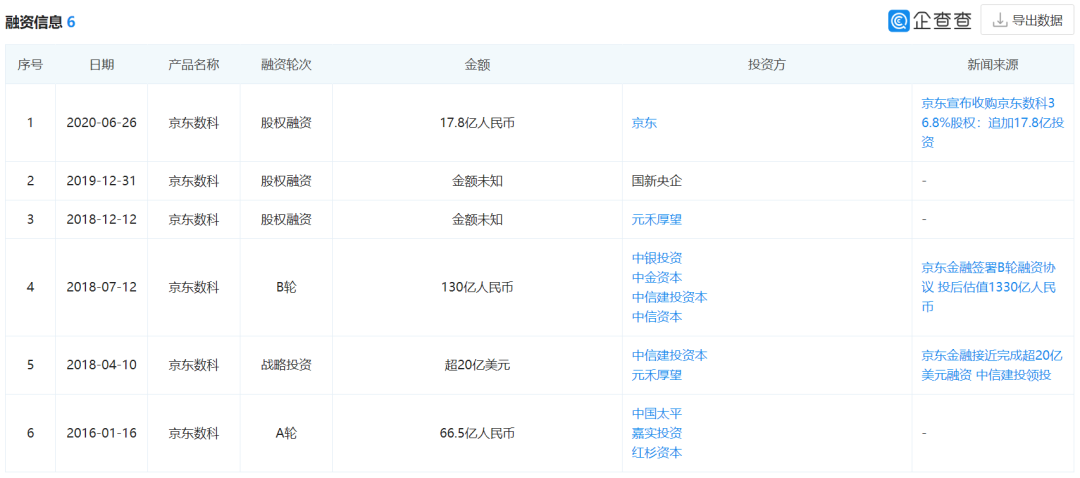Open the 中信资本 investor link
The width and height of the screenshot is (1080, 478).
[x=657, y=317]
